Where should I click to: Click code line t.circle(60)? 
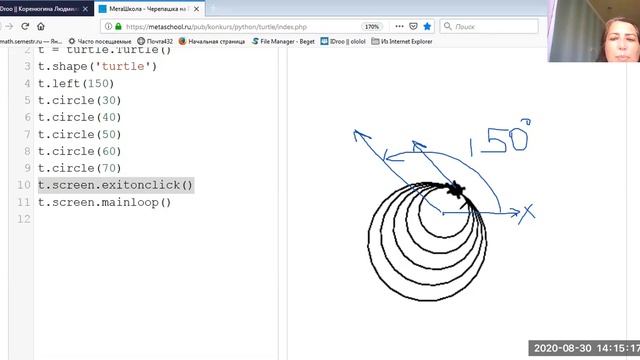(80, 151)
